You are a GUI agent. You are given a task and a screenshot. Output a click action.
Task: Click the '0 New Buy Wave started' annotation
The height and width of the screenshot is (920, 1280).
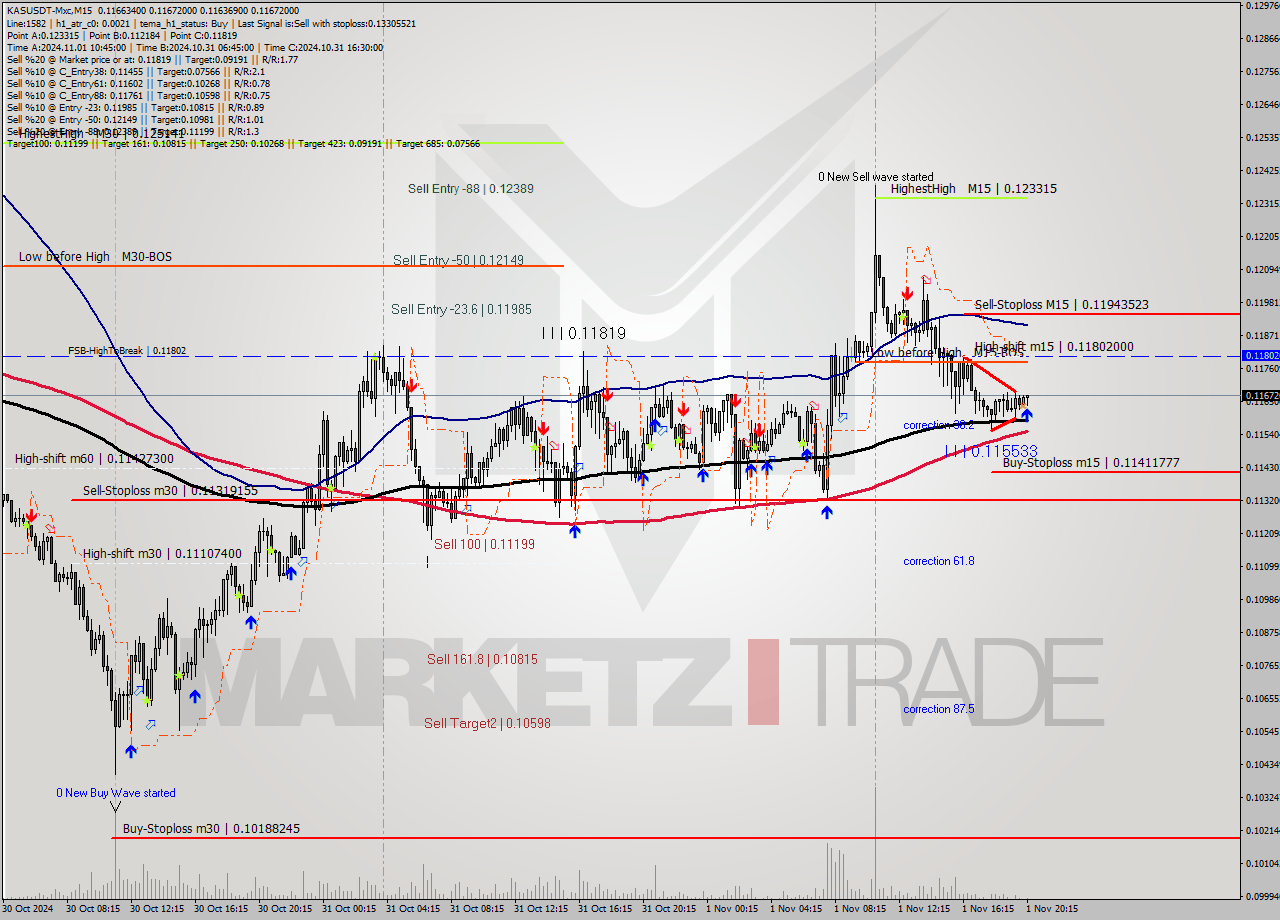115,793
